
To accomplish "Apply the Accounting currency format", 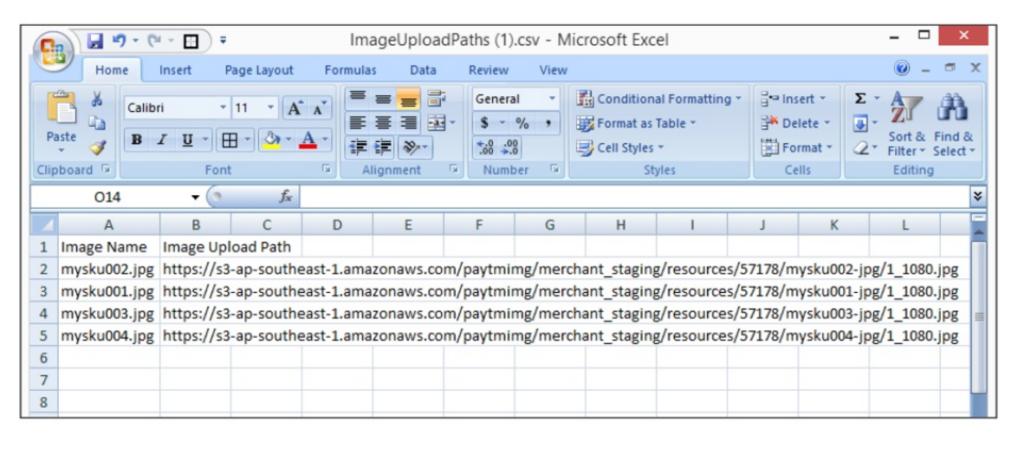I will 485,123.
